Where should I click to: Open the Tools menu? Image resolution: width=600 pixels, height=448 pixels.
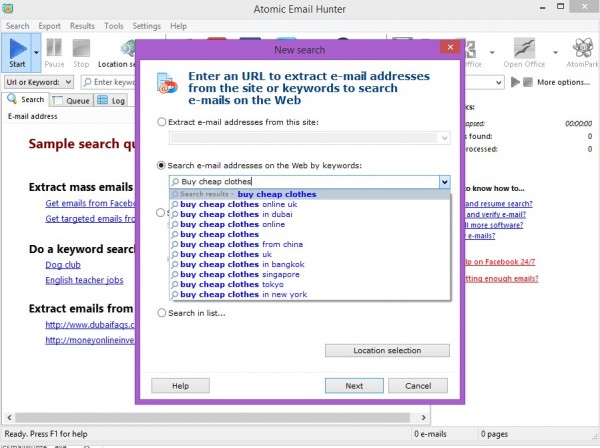(114, 26)
